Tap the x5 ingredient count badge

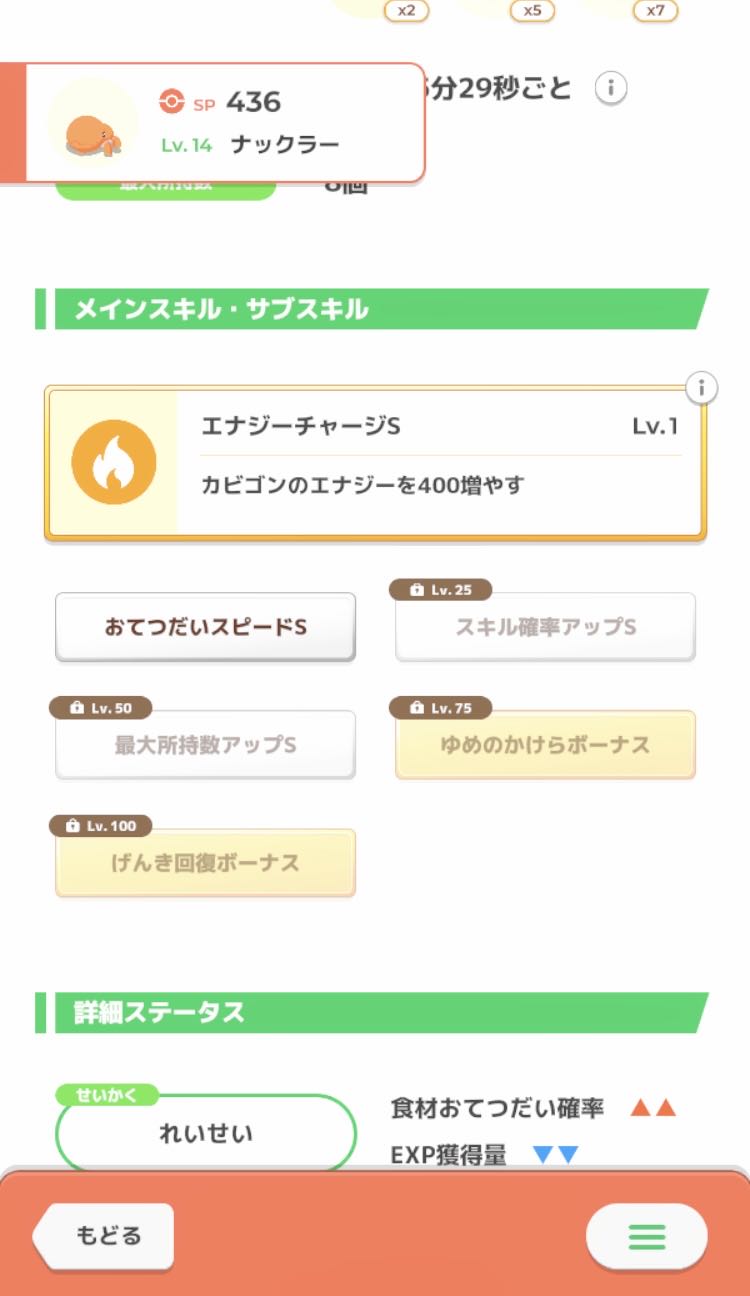(x=532, y=10)
